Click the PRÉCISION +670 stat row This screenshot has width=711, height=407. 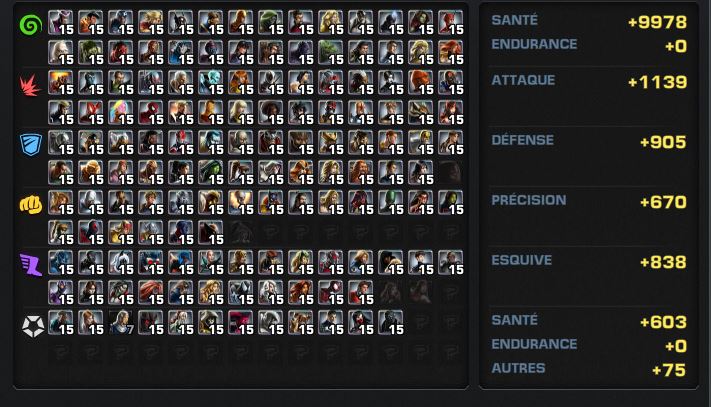(x=589, y=201)
